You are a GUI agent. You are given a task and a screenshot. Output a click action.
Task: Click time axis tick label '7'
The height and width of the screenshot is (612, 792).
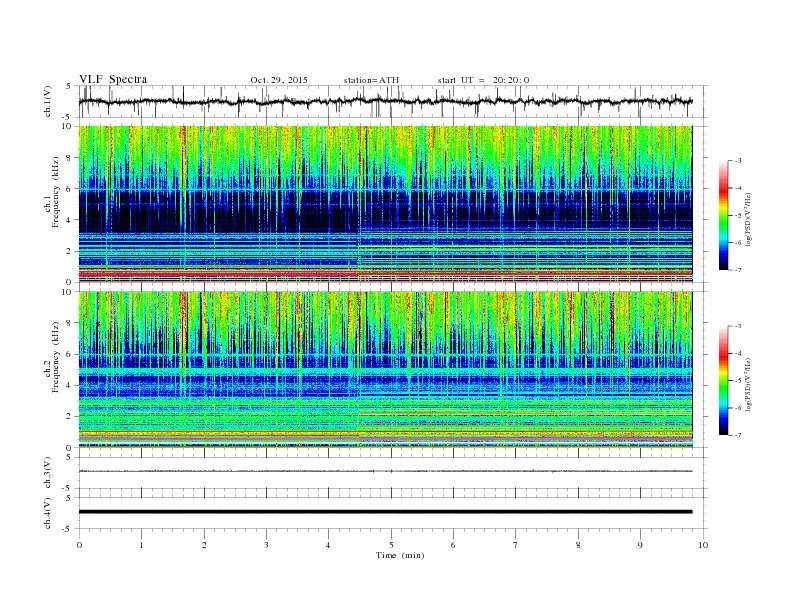[x=516, y=545]
